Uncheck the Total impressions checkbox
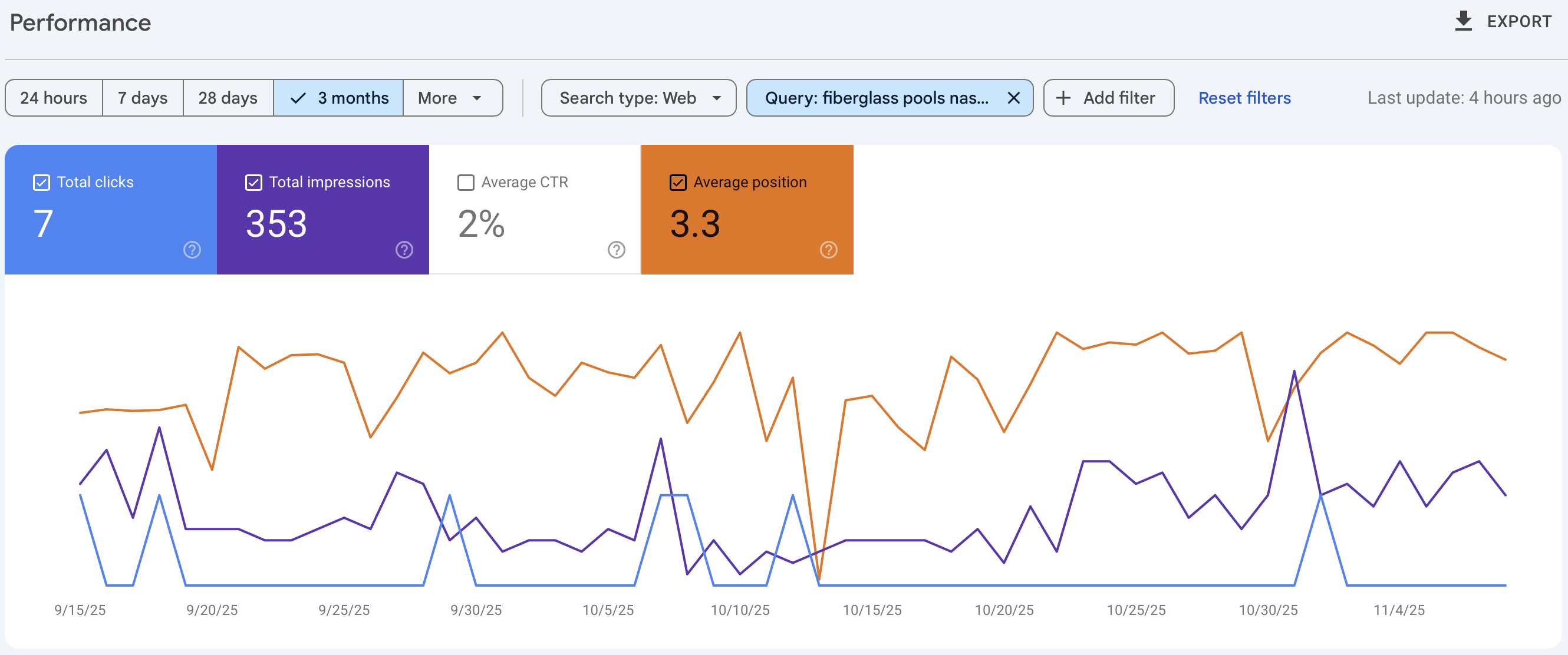Image resolution: width=1568 pixels, height=655 pixels. click(253, 183)
